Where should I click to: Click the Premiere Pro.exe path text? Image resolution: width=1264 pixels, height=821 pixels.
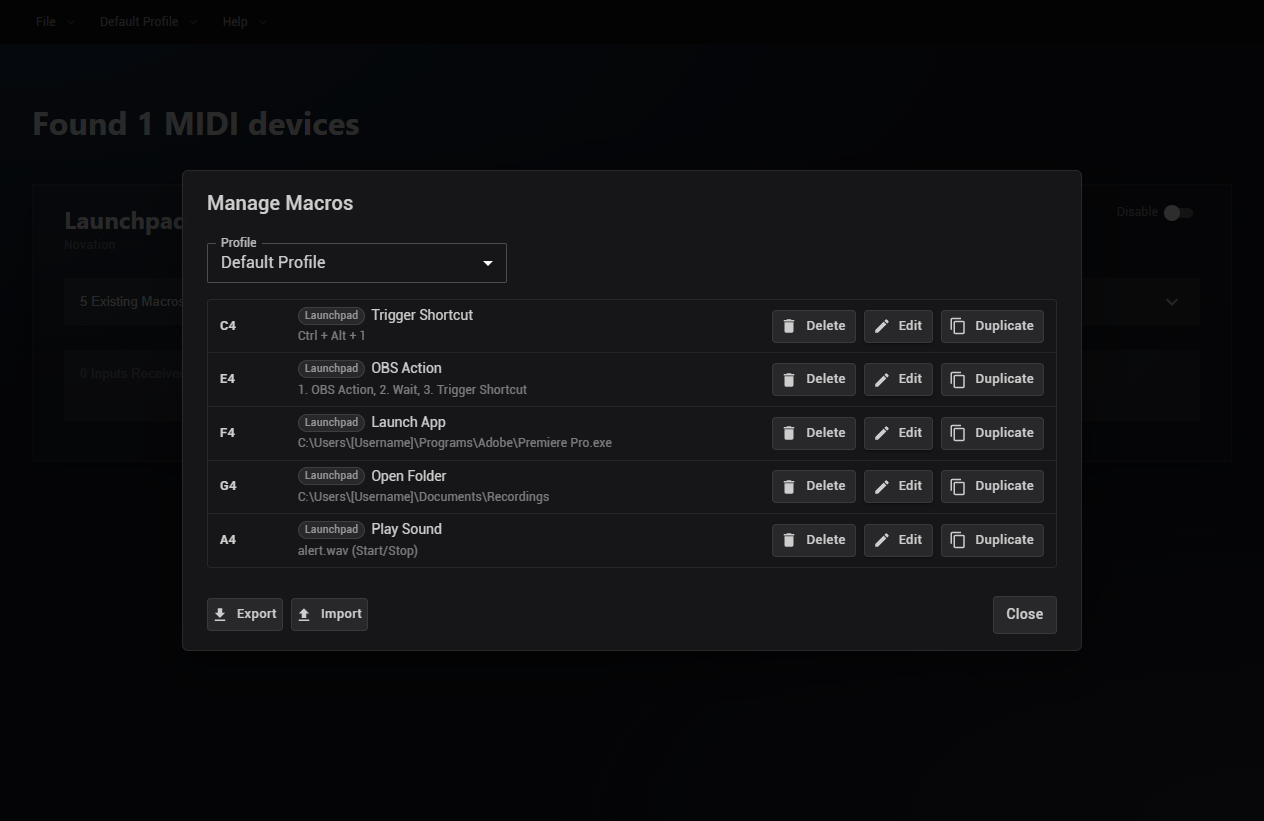click(x=455, y=443)
